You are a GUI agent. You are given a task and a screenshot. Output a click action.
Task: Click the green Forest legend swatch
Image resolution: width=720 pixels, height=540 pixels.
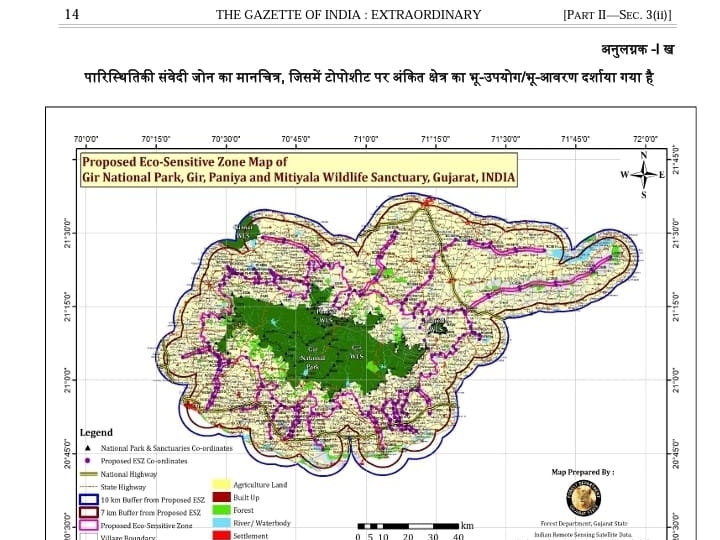pyautogui.click(x=218, y=510)
